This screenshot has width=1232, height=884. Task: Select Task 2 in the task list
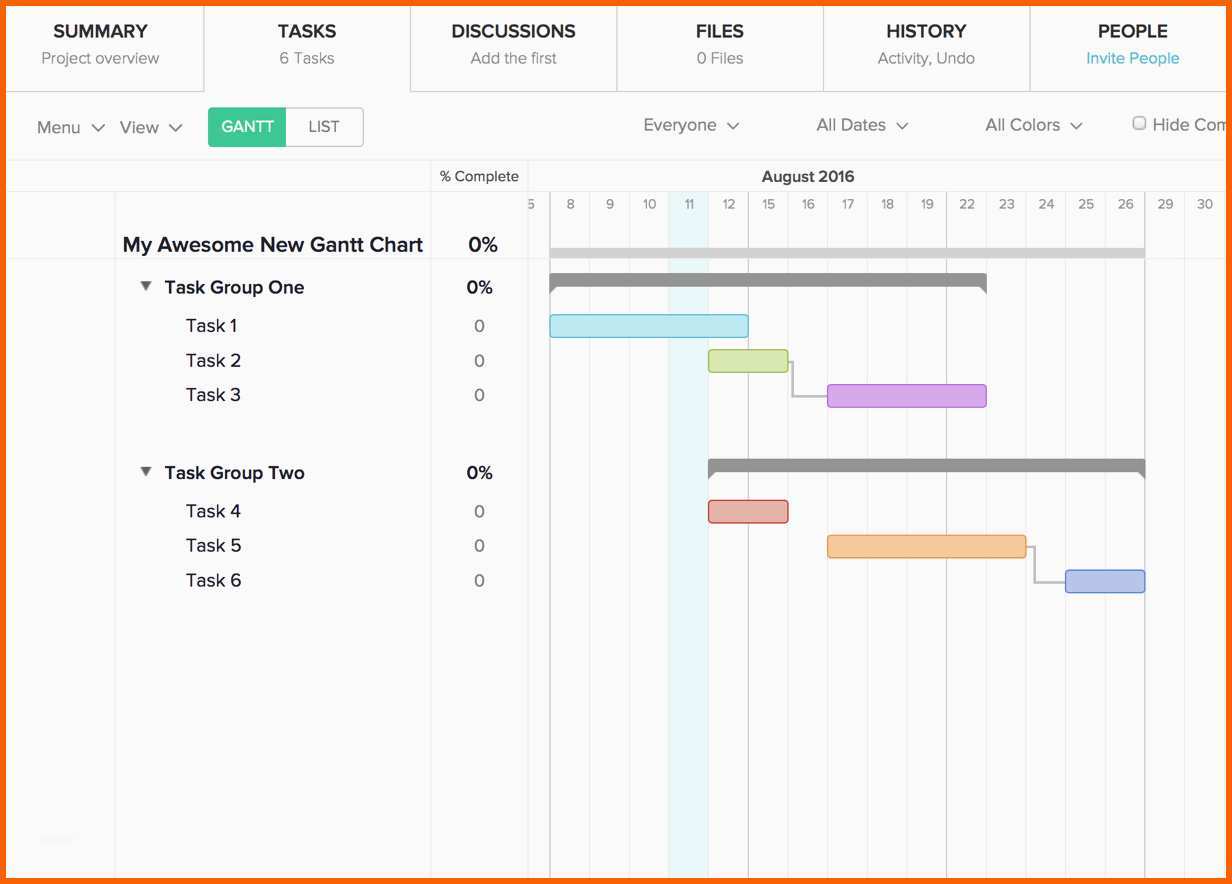(213, 360)
